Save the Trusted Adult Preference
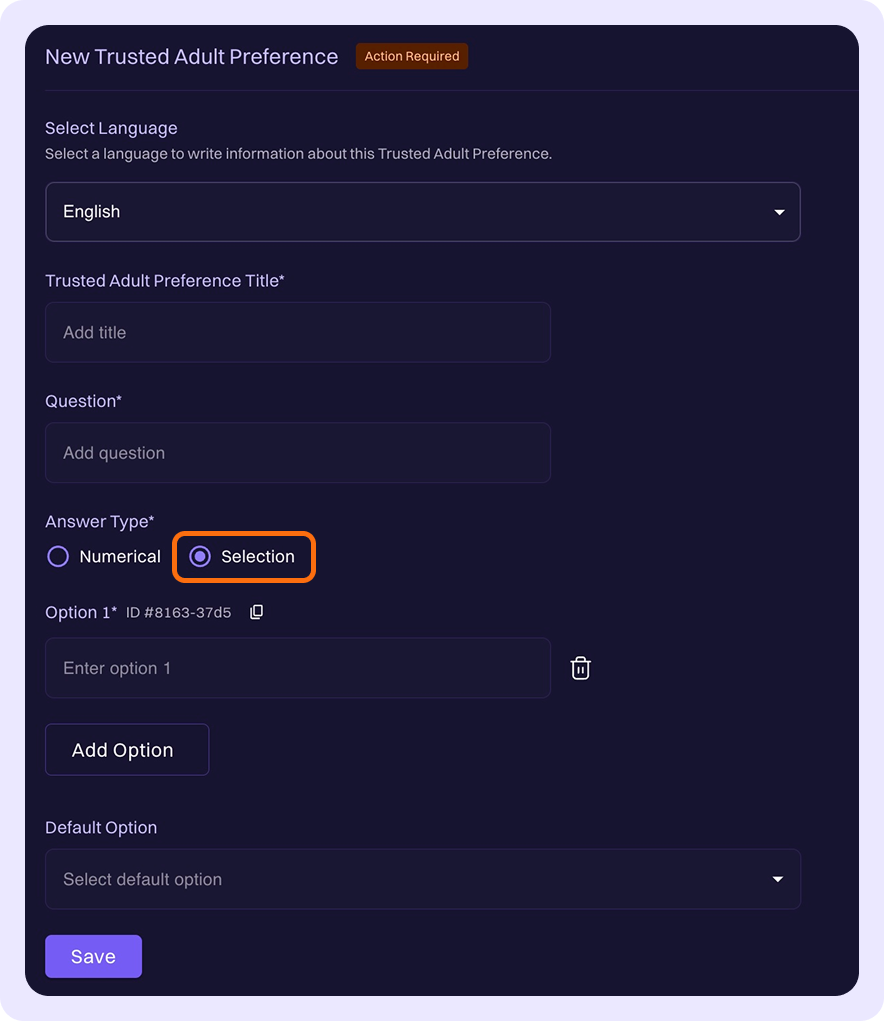Viewport: 884px width, 1021px height. [93, 956]
